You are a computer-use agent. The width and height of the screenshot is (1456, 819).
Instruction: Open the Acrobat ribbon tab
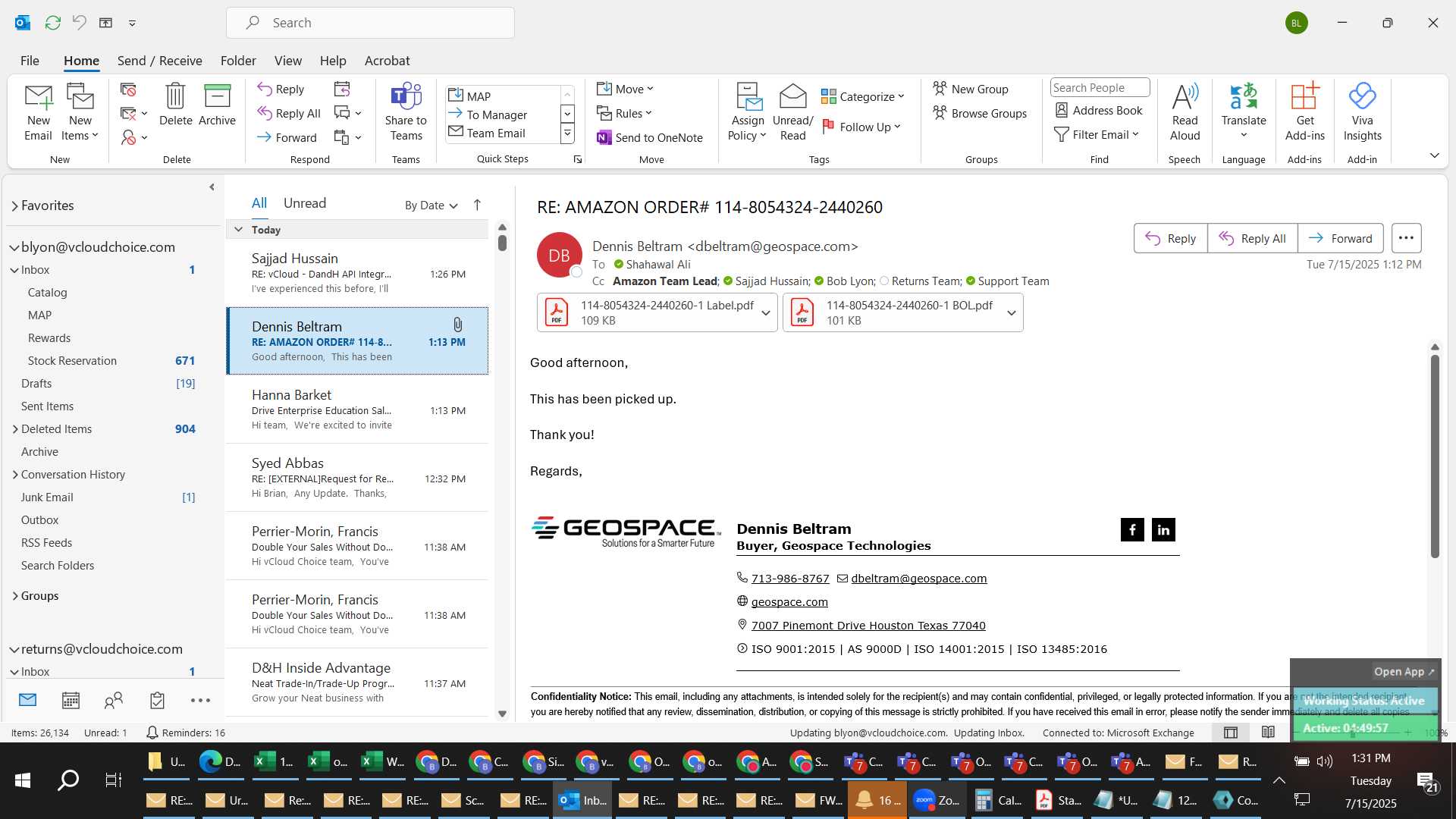(387, 61)
